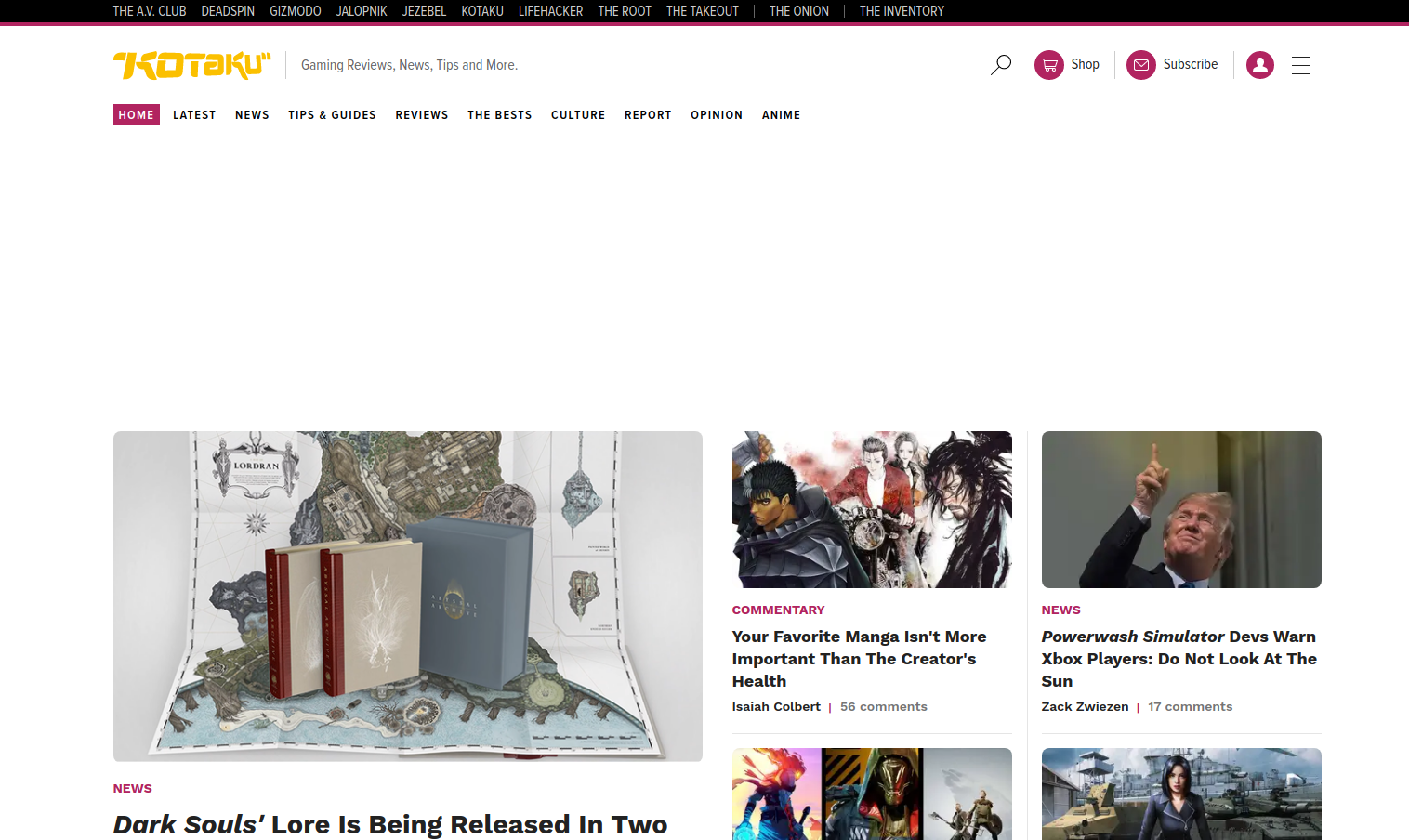Open The Root link
Image resolution: width=1409 pixels, height=840 pixels.
click(625, 11)
